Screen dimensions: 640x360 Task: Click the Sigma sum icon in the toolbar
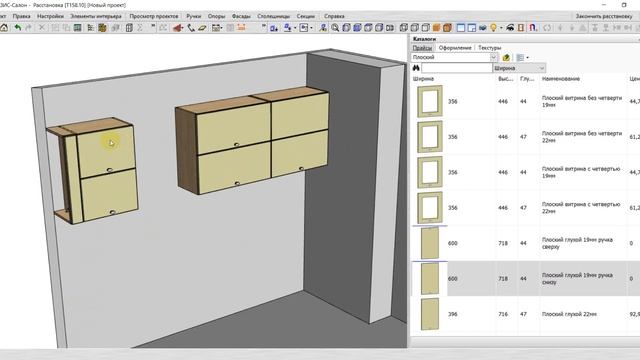140,28
